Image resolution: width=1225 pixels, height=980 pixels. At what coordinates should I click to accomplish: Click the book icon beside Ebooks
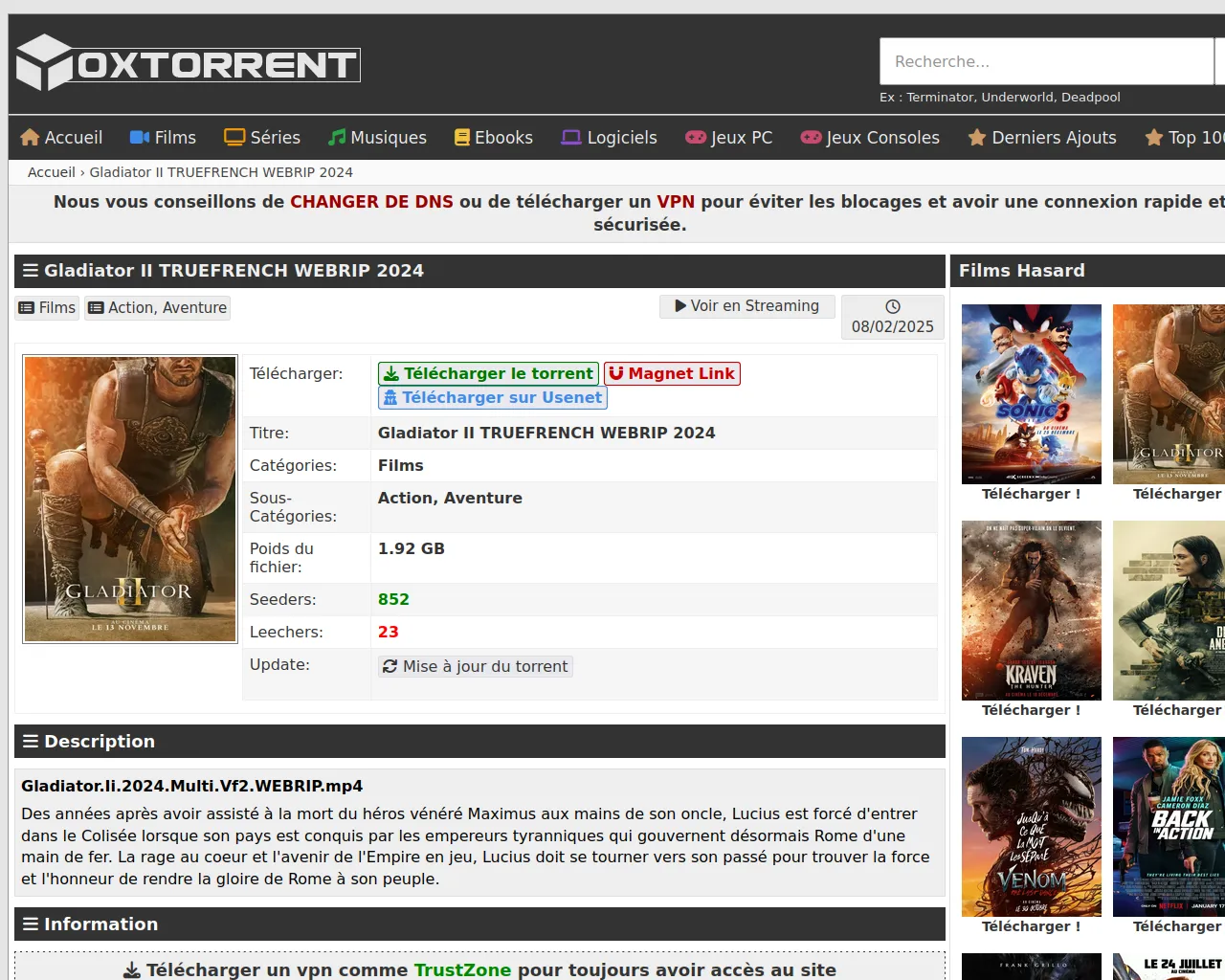click(x=462, y=138)
